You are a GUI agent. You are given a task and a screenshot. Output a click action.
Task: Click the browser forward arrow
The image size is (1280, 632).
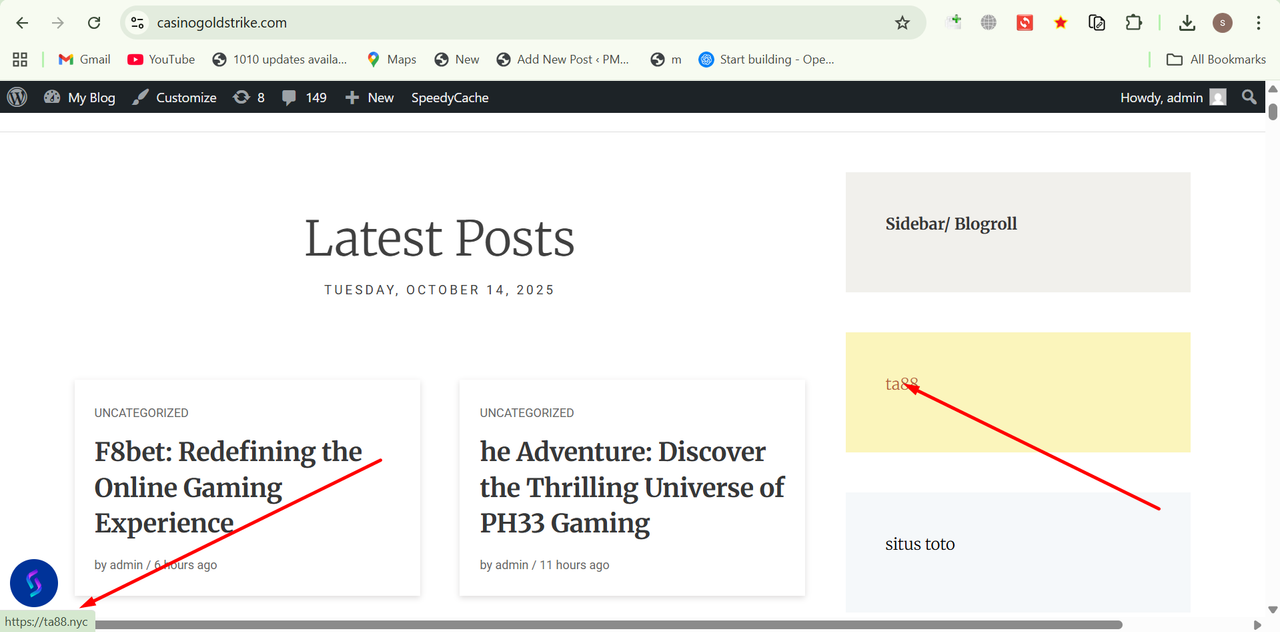point(58,23)
